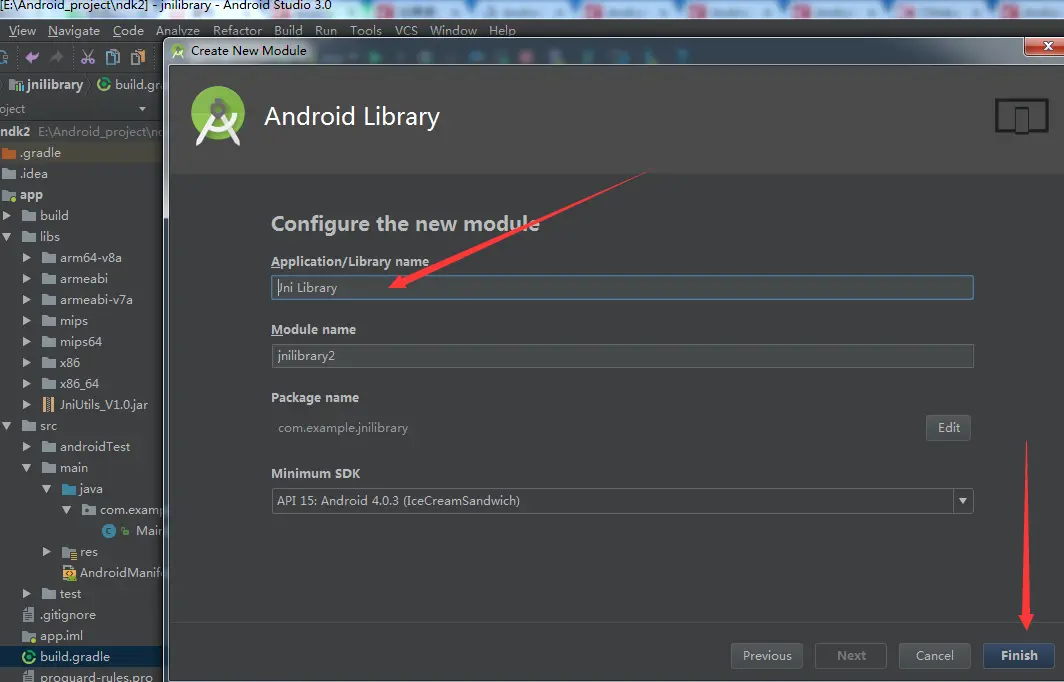The image size is (1064, 682).
Task: Select the main folder row
Action: 81,468
